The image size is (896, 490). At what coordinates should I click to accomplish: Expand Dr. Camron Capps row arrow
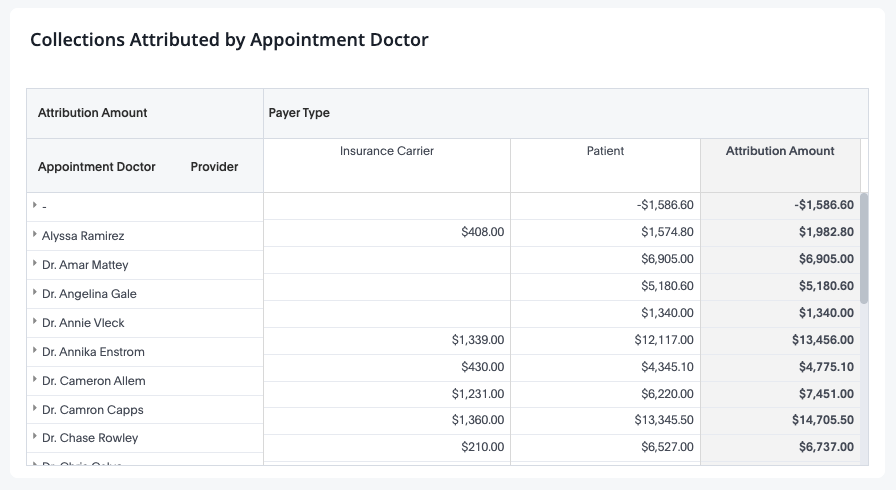(35, 408)
